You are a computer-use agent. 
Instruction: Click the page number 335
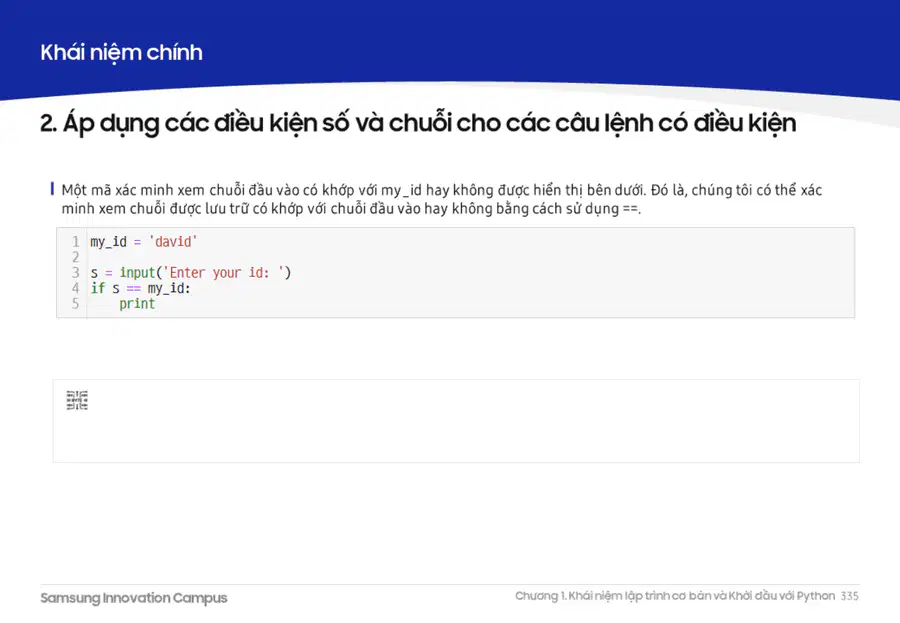point(849,596)
